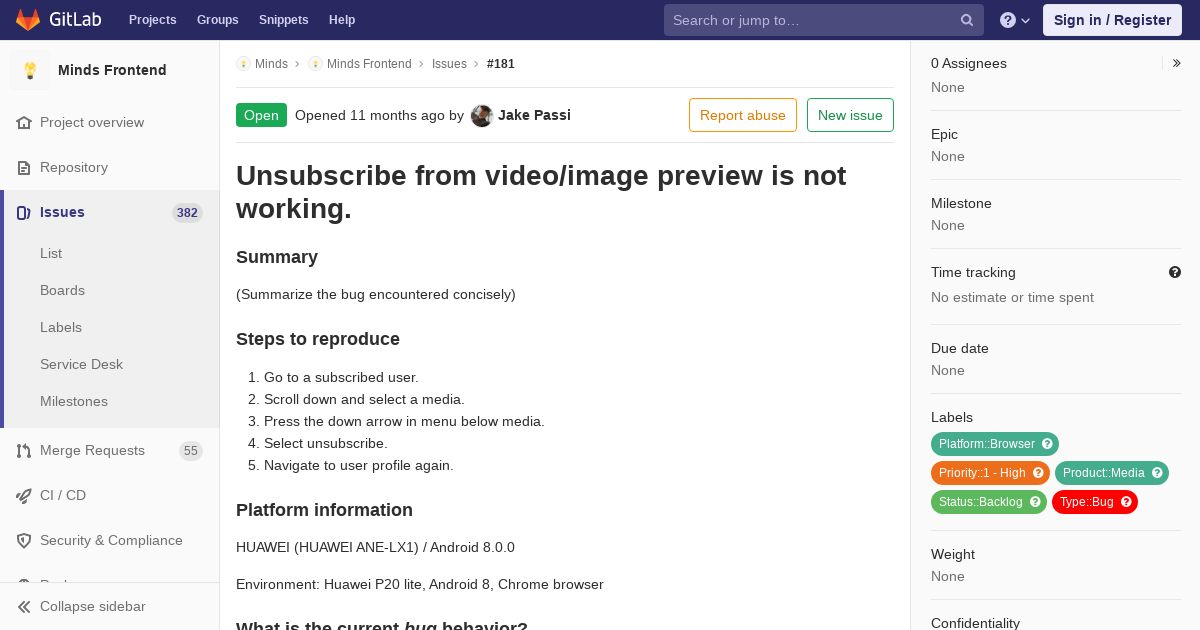
Task: Click Jake Passi's avatar image
Action: (x=482, y=116)
